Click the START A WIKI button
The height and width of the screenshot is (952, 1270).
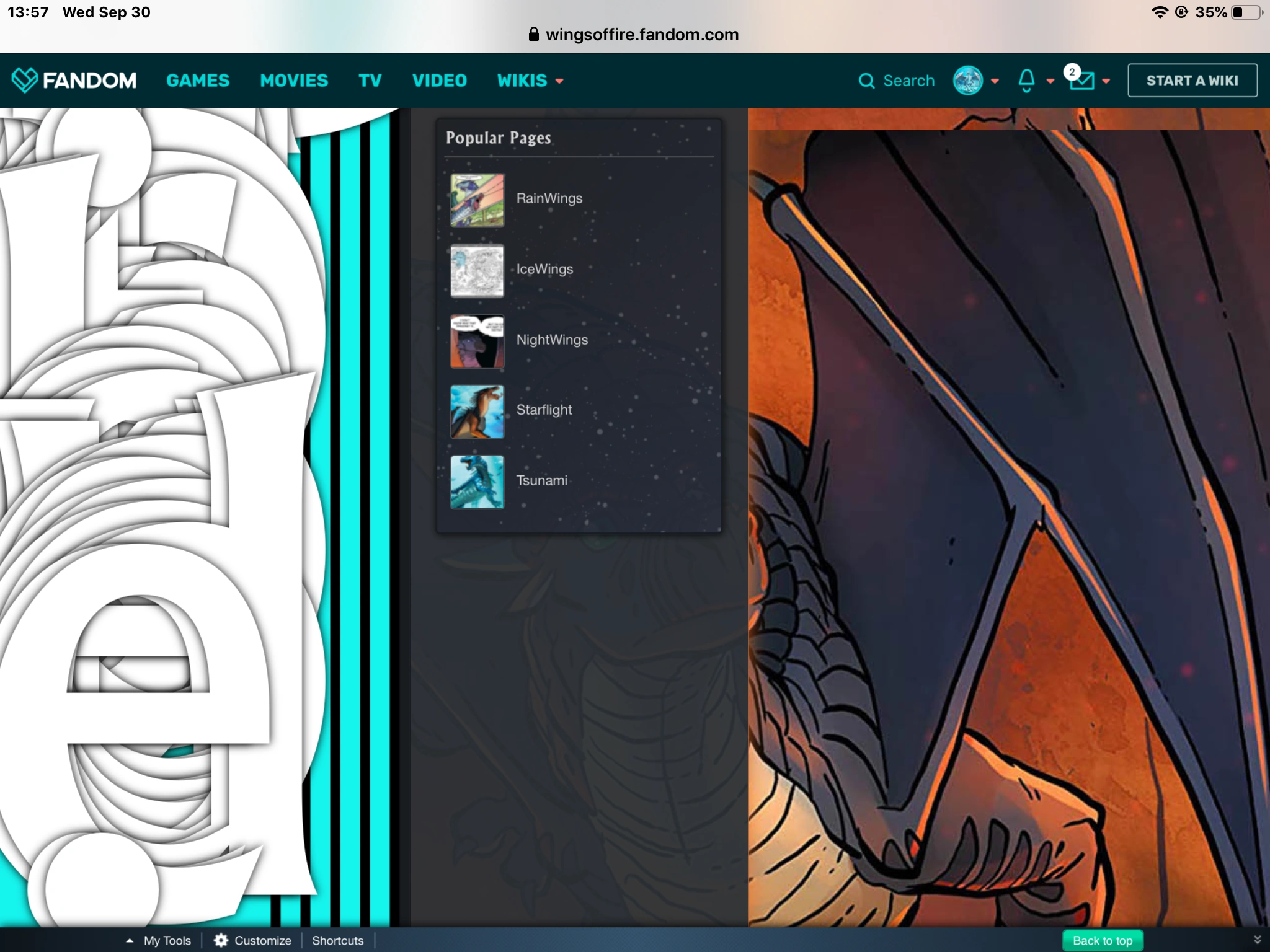tap(1192, 81)
